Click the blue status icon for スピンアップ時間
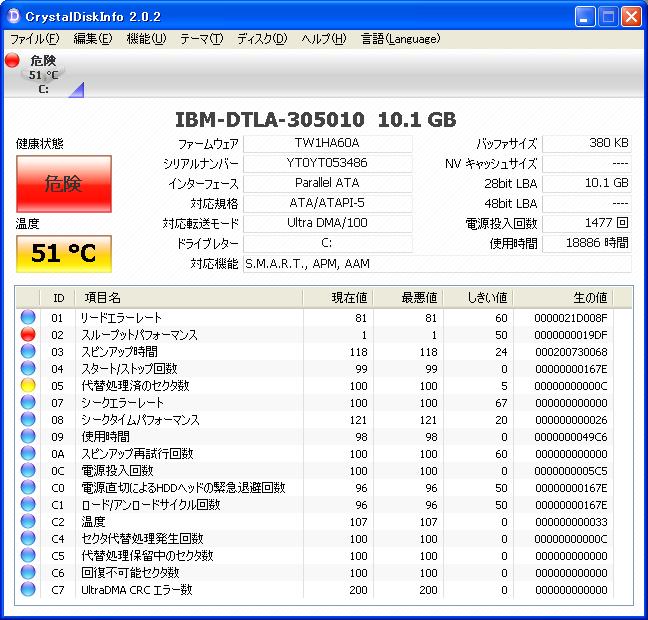648x620 pixels. click(x=28, y=351)
